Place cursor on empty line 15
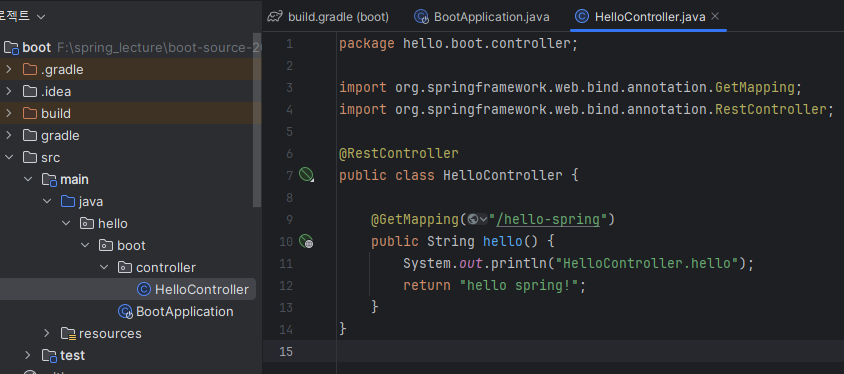 tap(590, 351)
